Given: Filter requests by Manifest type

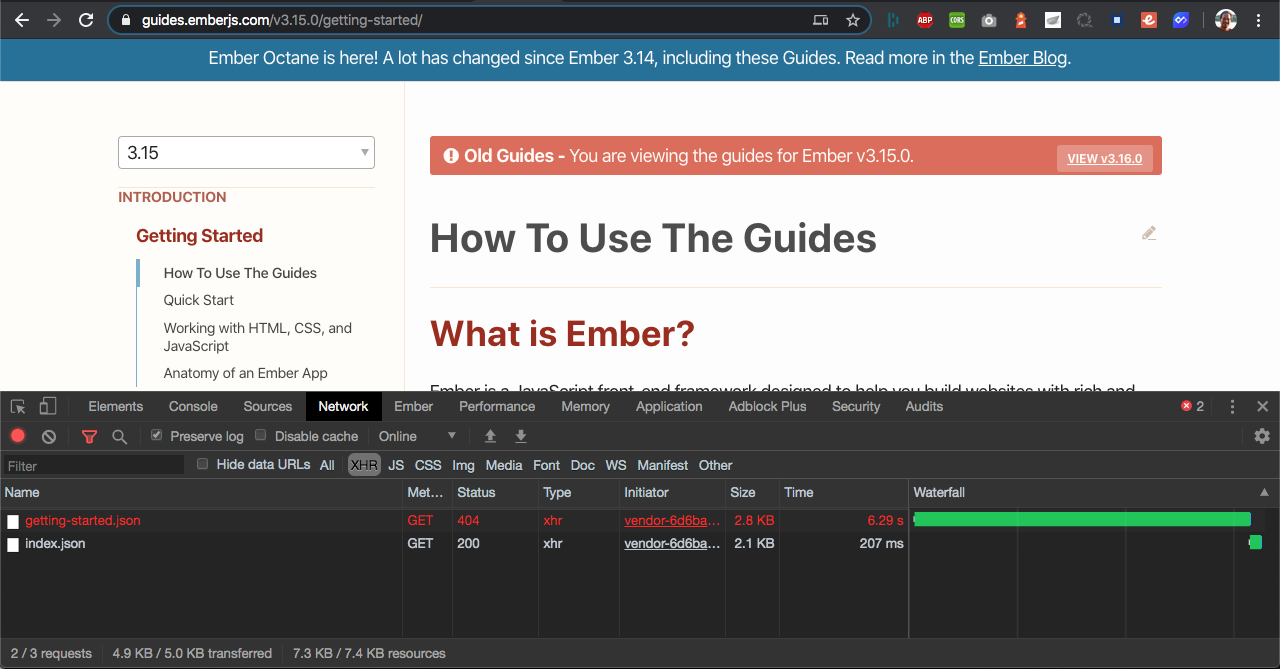Looking at the screenshot, I should click(x=662, y=465).
